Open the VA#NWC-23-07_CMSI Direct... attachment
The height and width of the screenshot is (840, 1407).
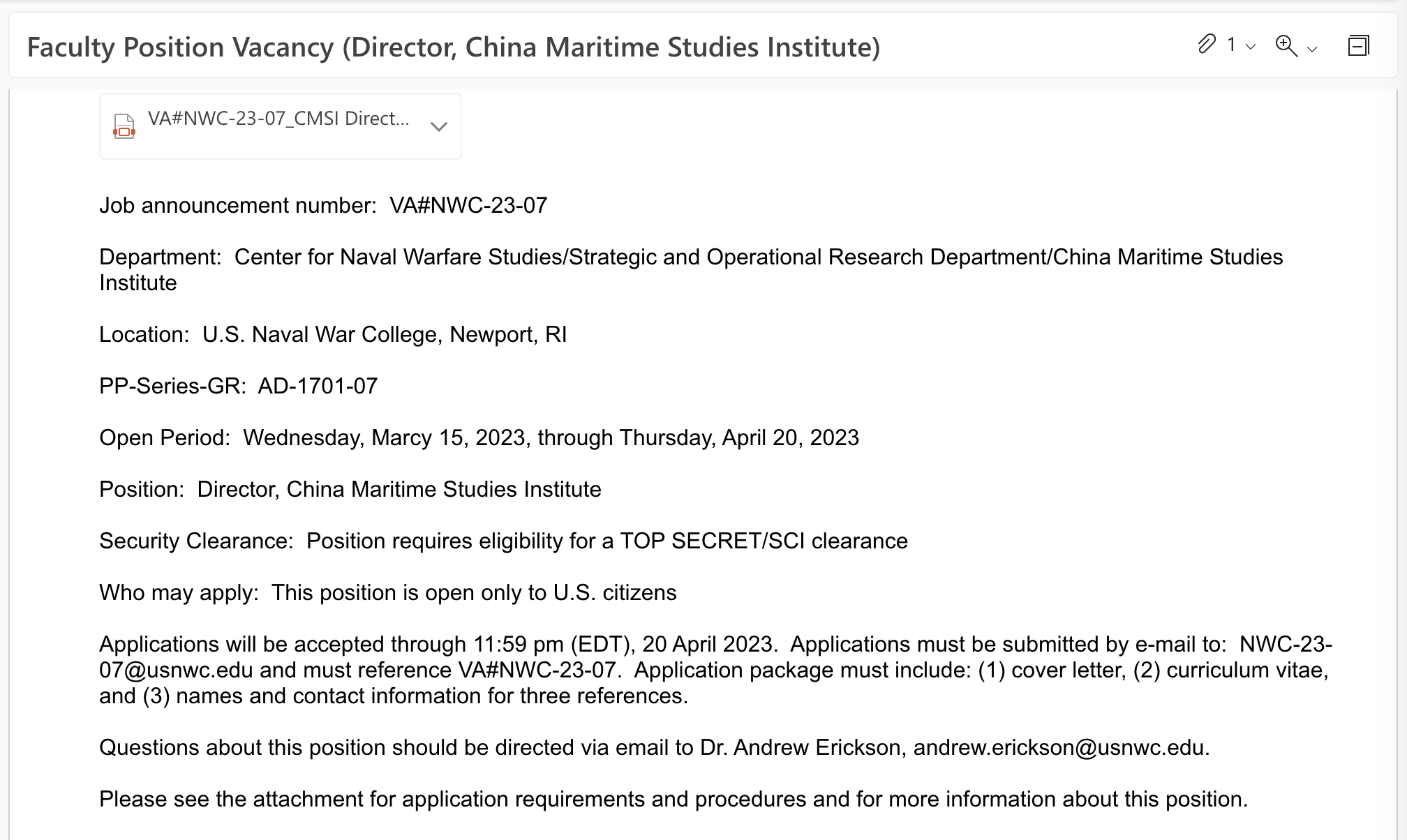tap(278, 119)
